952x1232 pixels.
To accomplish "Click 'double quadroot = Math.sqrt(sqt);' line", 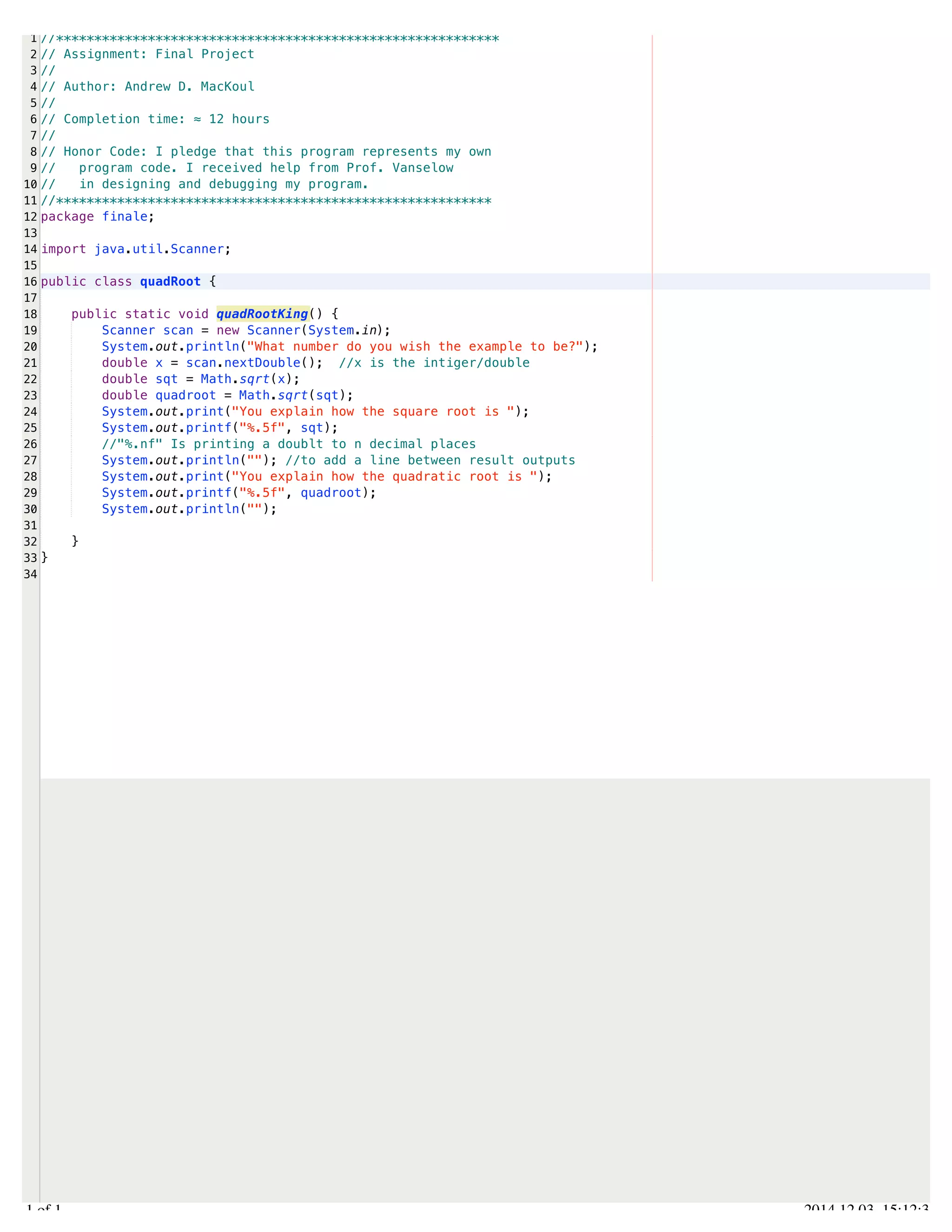I will coord(228,396).
